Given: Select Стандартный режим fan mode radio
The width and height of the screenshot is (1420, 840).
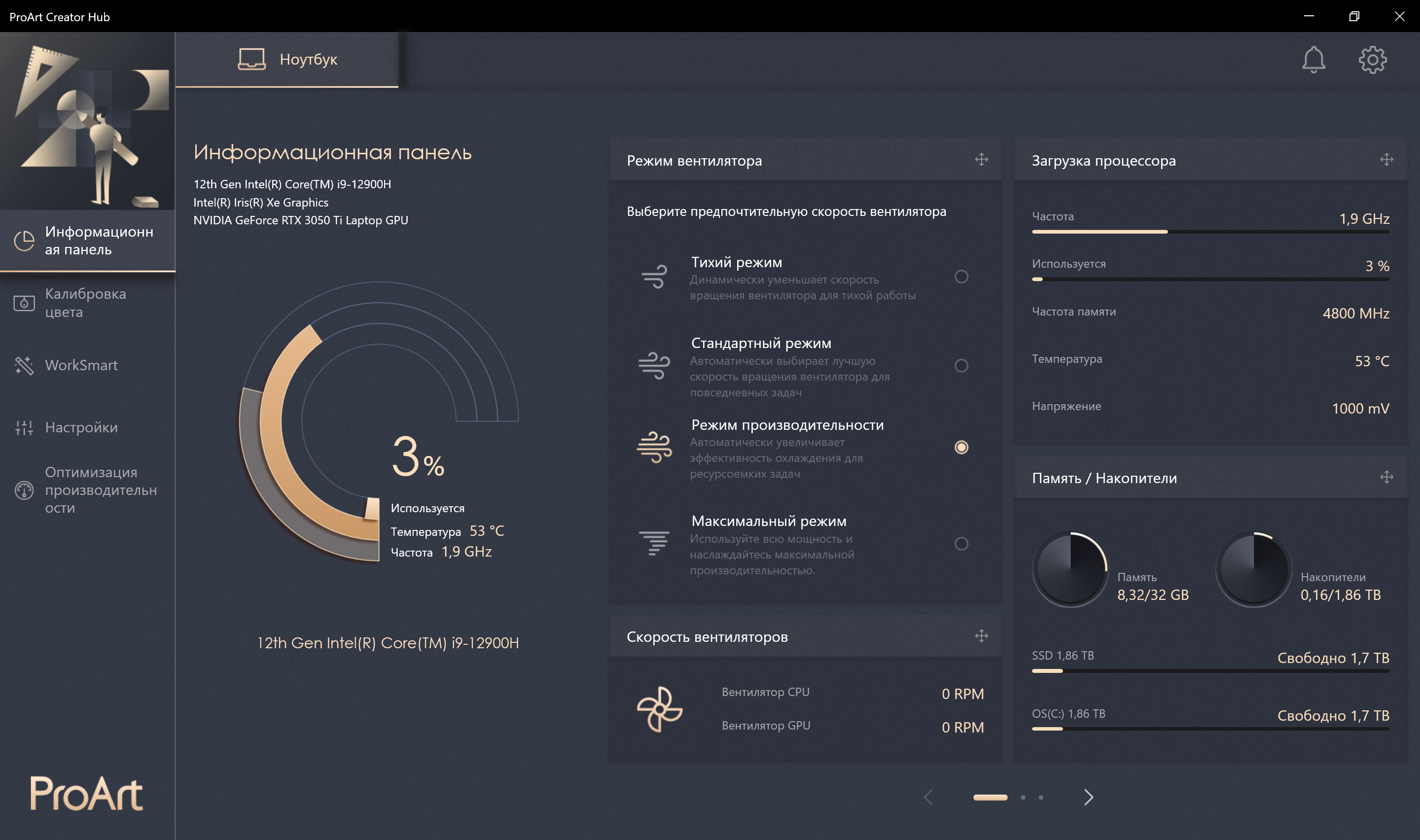Looking at the screenshot, I should 961,366.
